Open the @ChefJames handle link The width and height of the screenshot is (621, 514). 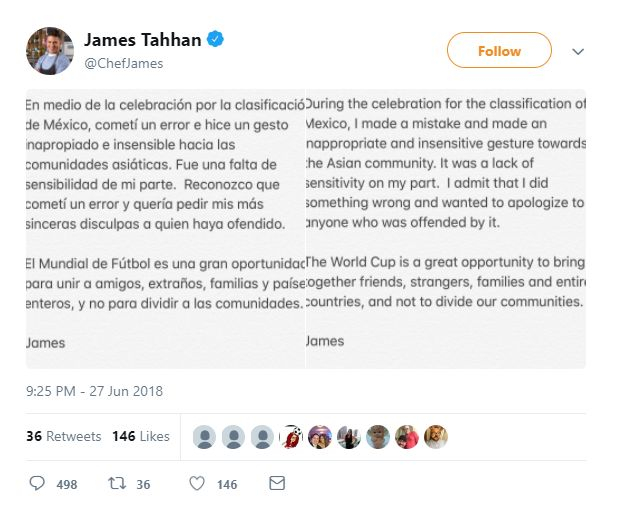pyautogui.click(x=123, y=63)
